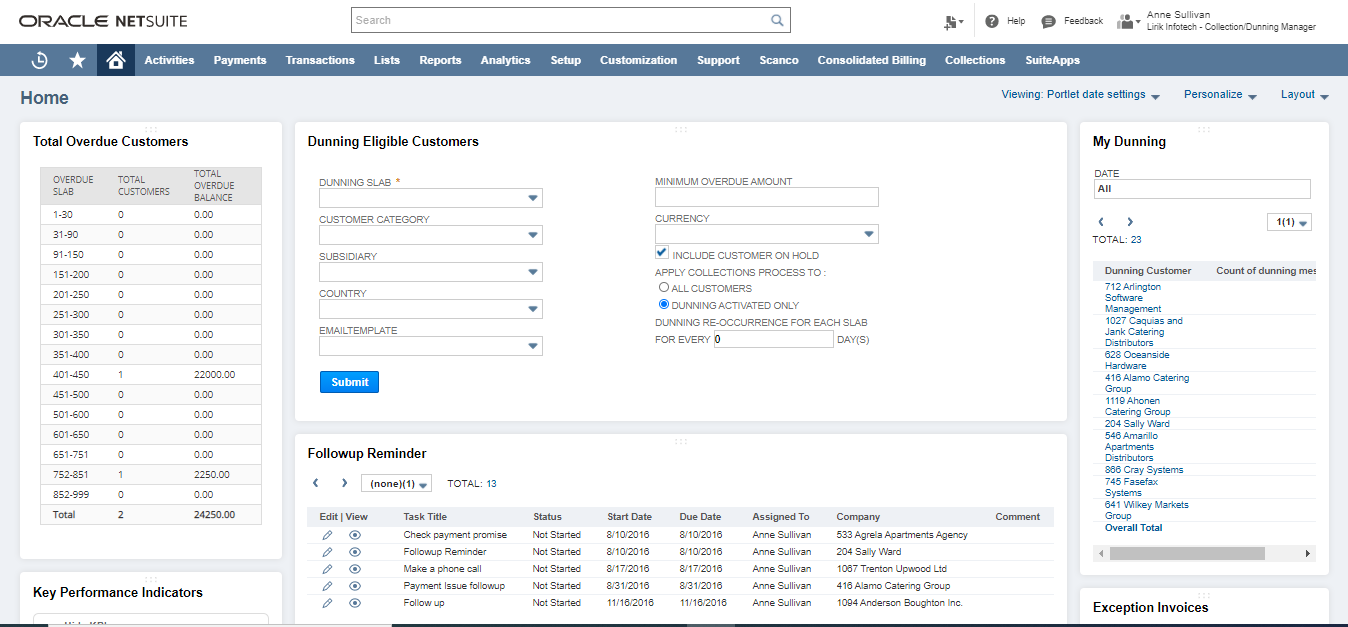Edit the Payment Issue followup task
This screenshot has width=1348, height=627.
click(327, 586)
